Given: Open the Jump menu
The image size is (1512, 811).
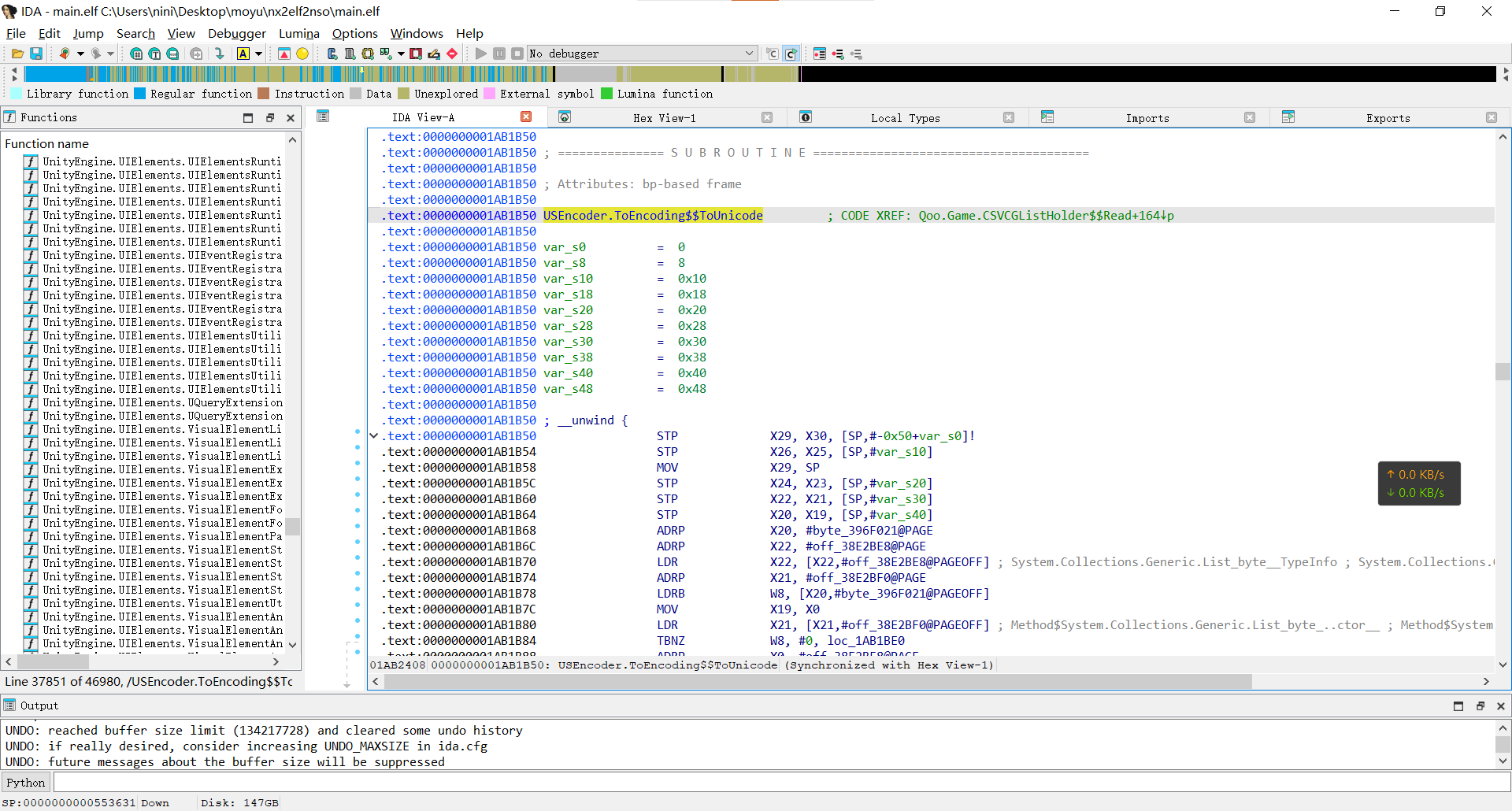Looking at the screenshot, I should (x=88, y=33).
